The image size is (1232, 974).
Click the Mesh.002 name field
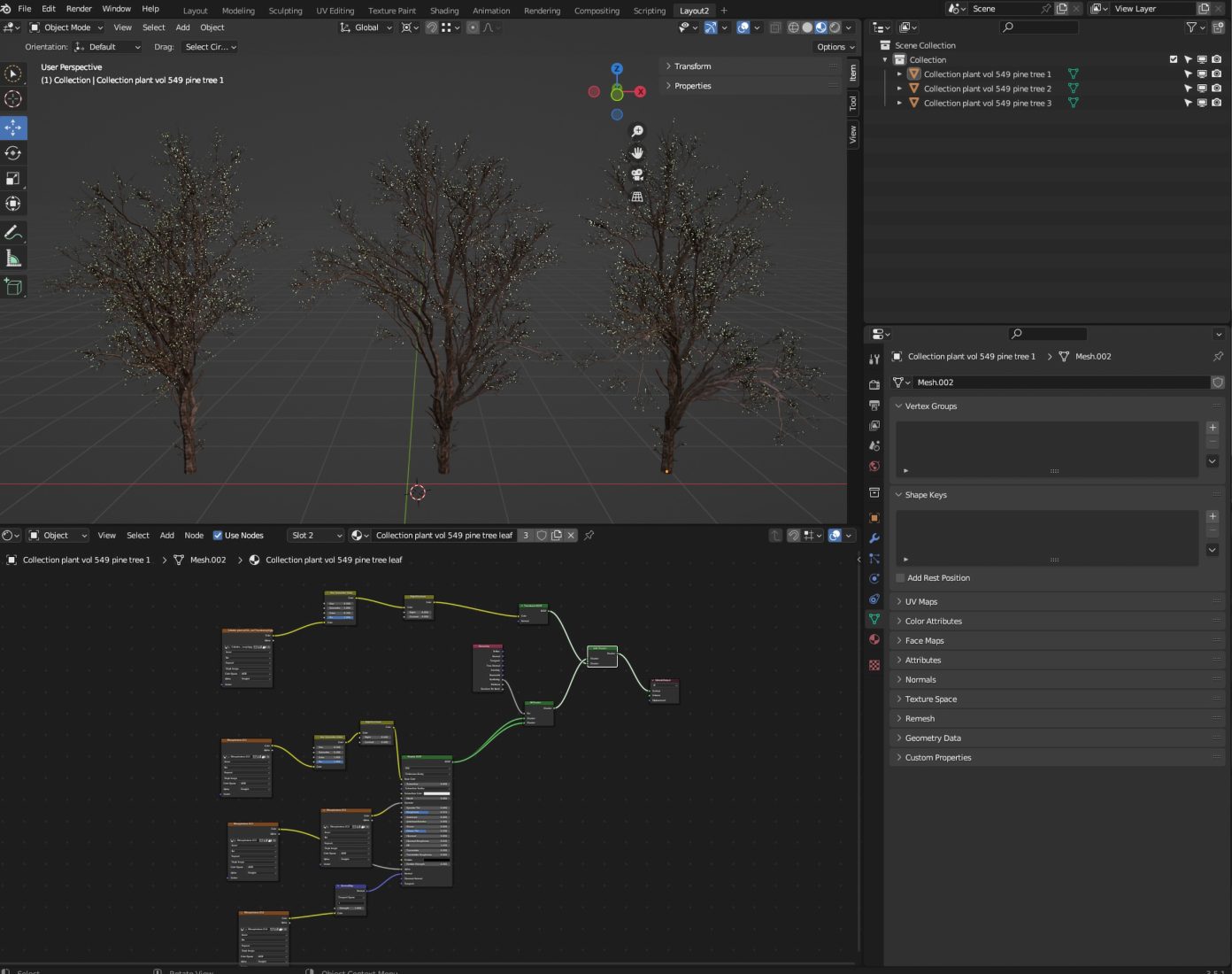pyautogui.click(x=1061, y=383)
